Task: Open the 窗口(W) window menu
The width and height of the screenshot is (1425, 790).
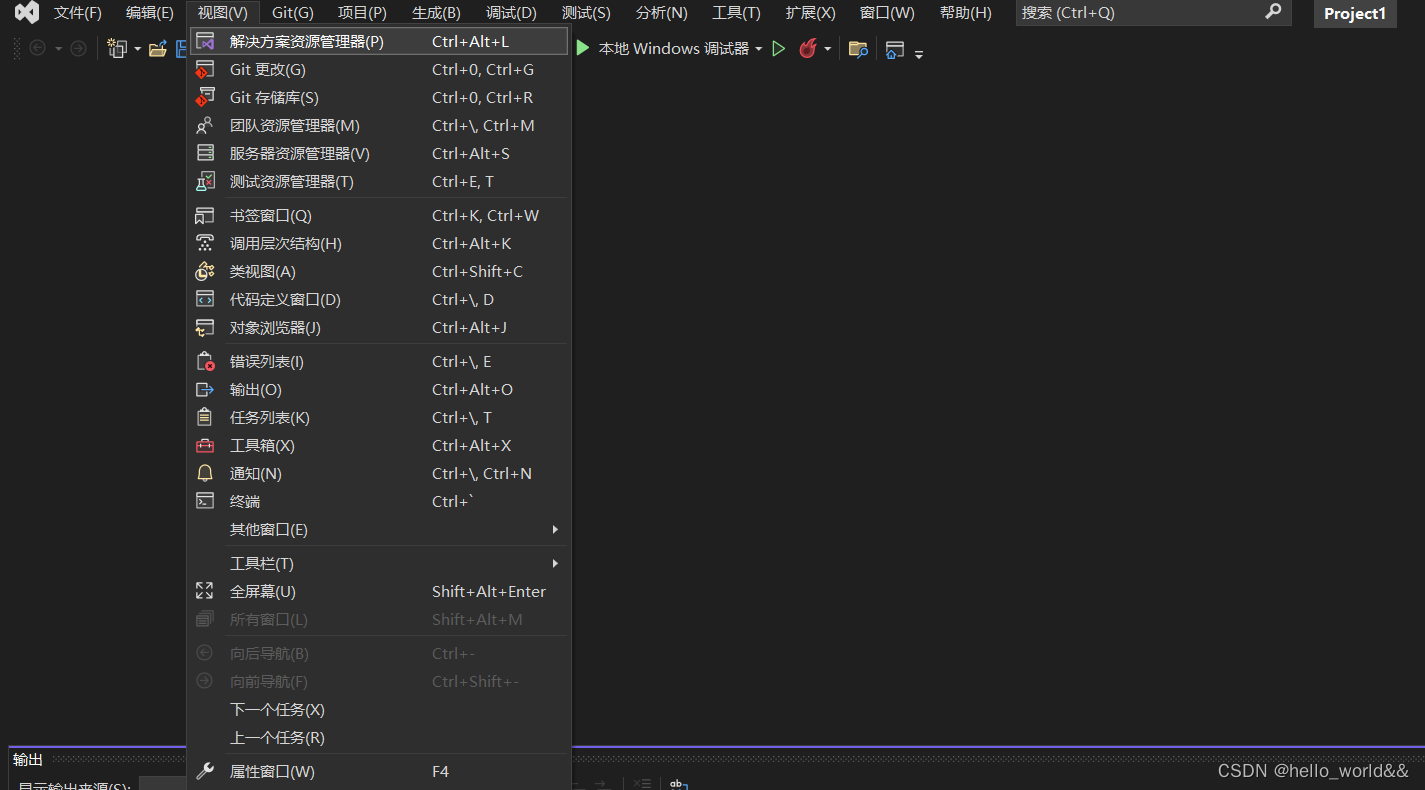Action: coord(887,13)
